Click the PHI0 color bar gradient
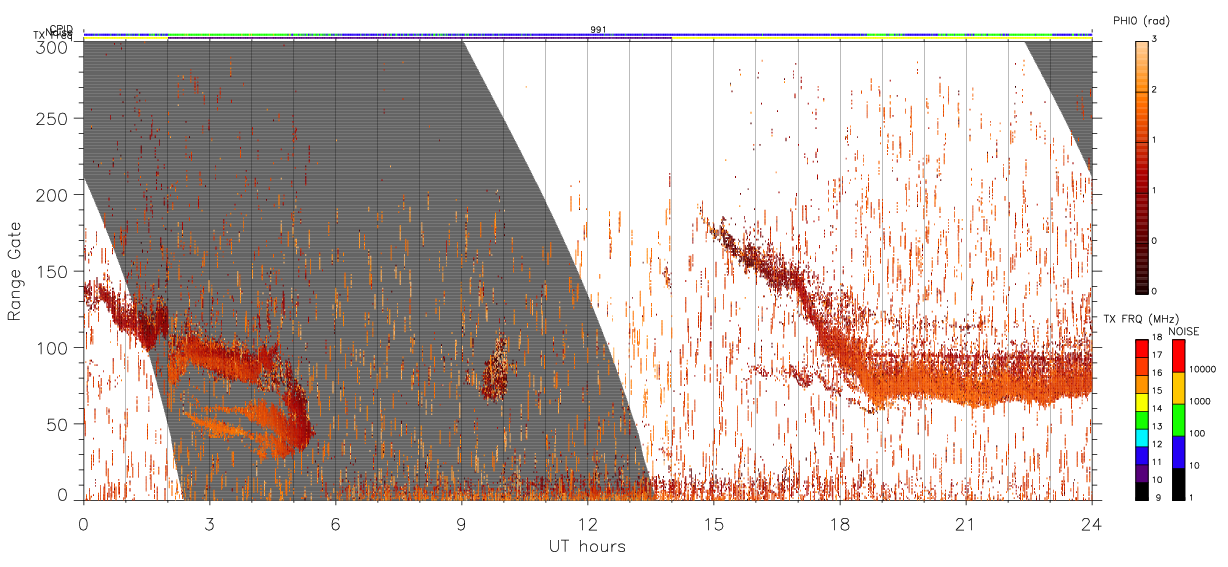This screenshot has width=1228, height=567. coord(1142,166)
